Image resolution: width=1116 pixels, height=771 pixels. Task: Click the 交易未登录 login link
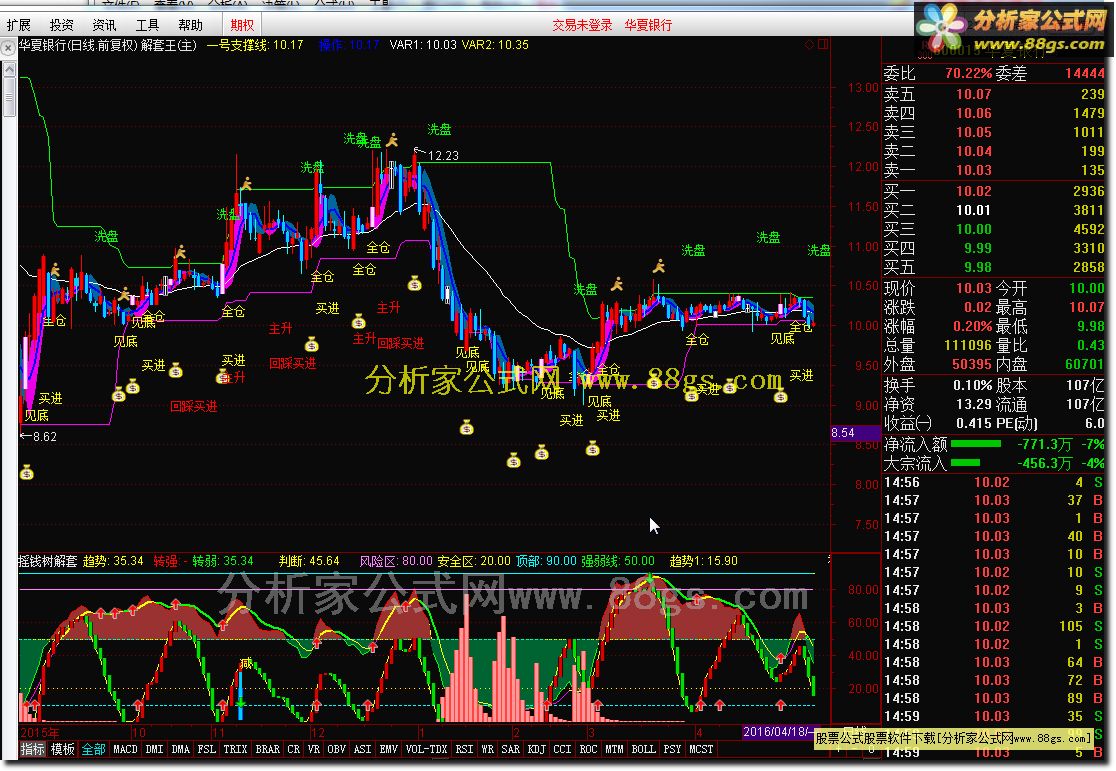click(582, 25)
